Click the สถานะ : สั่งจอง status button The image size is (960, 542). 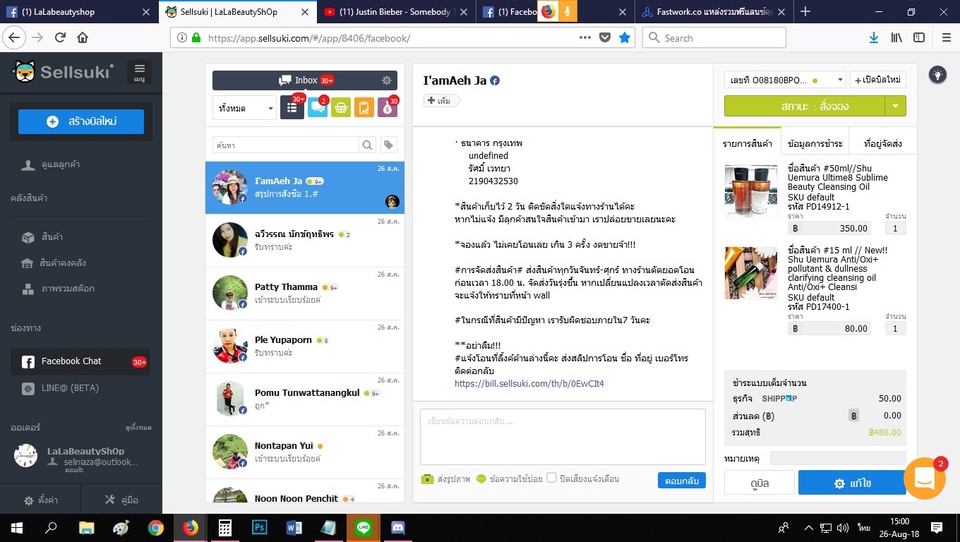point(804,106)
